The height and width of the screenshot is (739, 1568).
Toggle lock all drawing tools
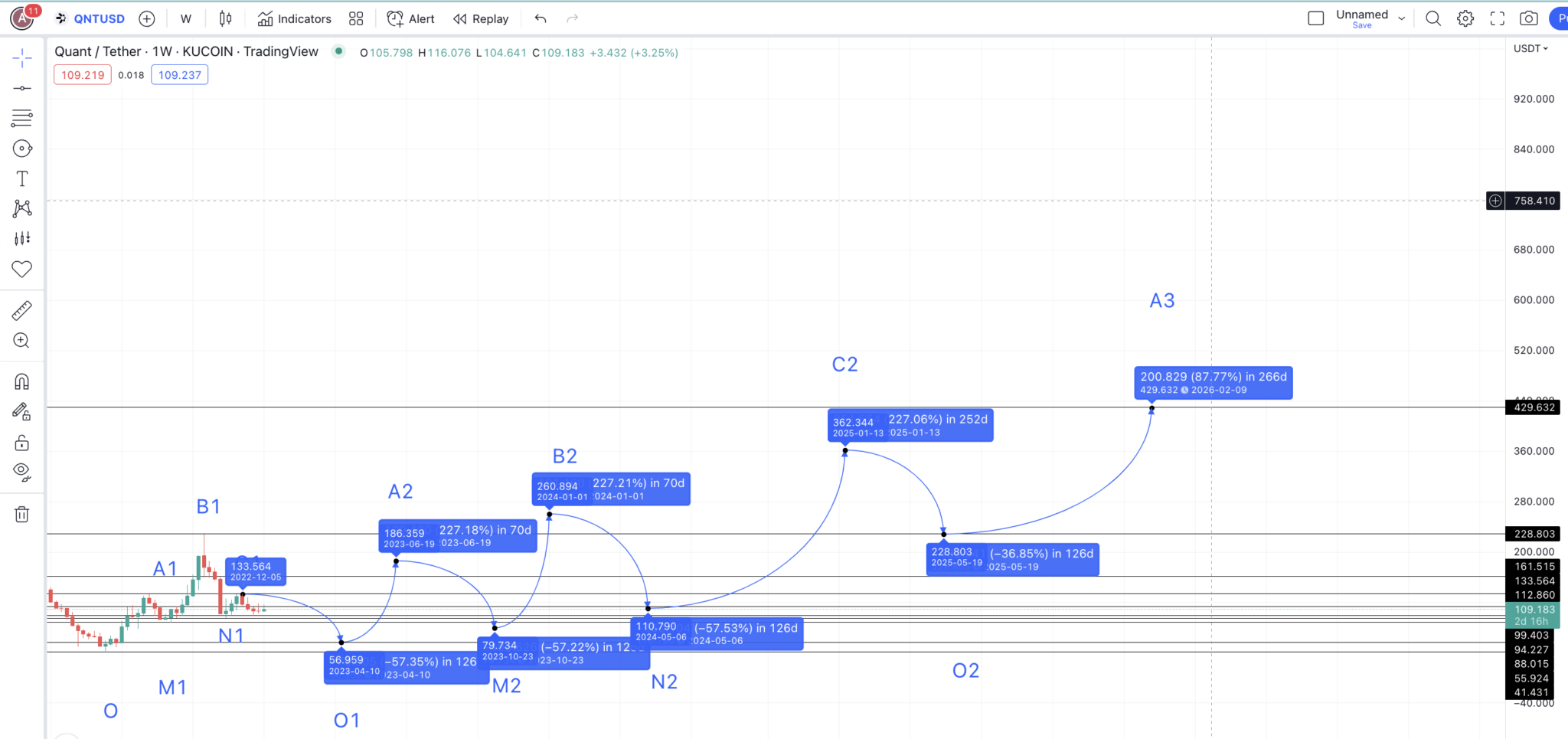(x=22, y=443)
